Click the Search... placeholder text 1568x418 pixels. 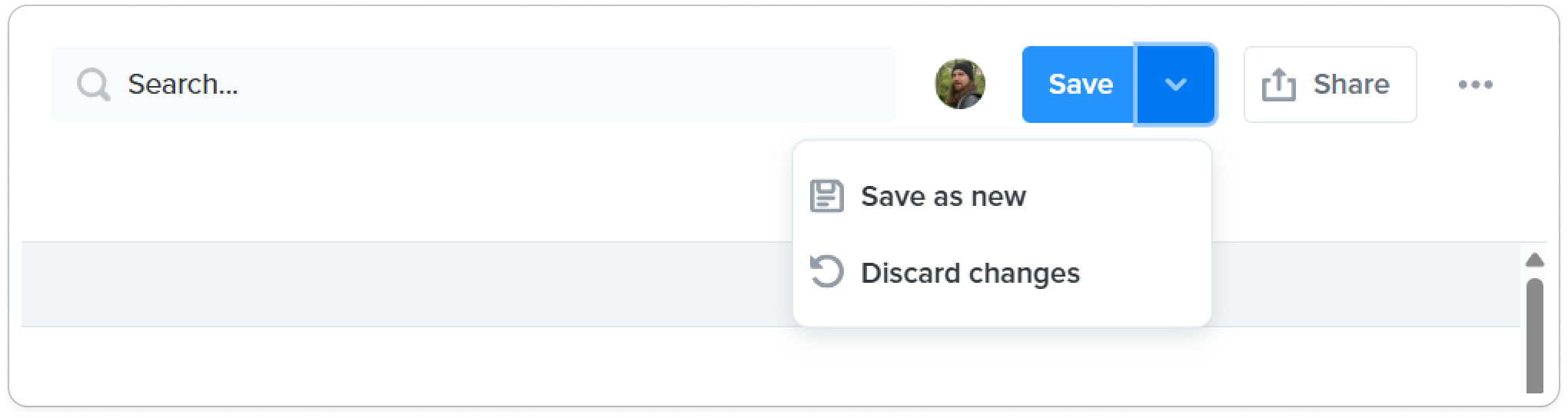[183, 85]
